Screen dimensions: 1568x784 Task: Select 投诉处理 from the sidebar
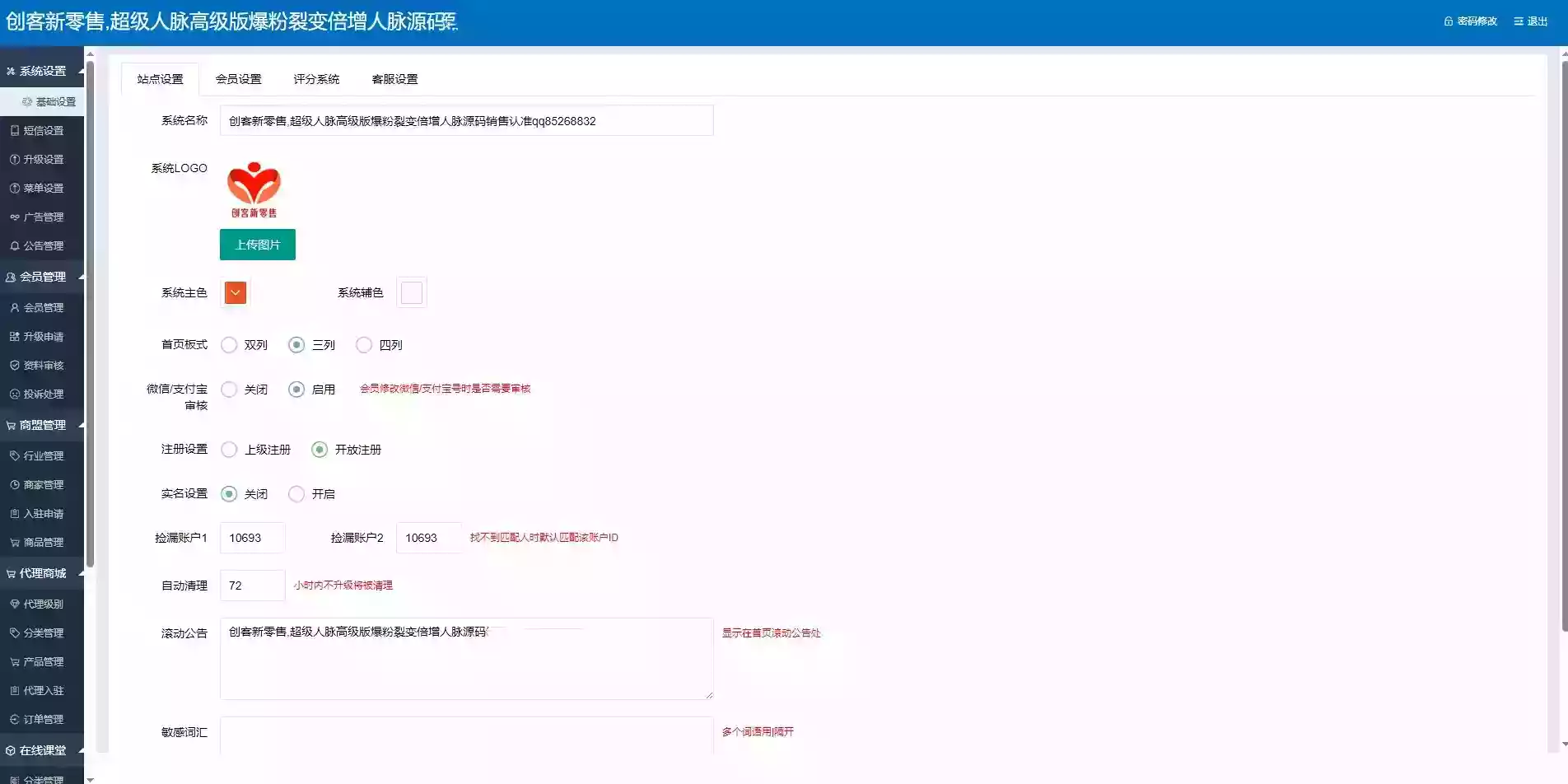41,394
